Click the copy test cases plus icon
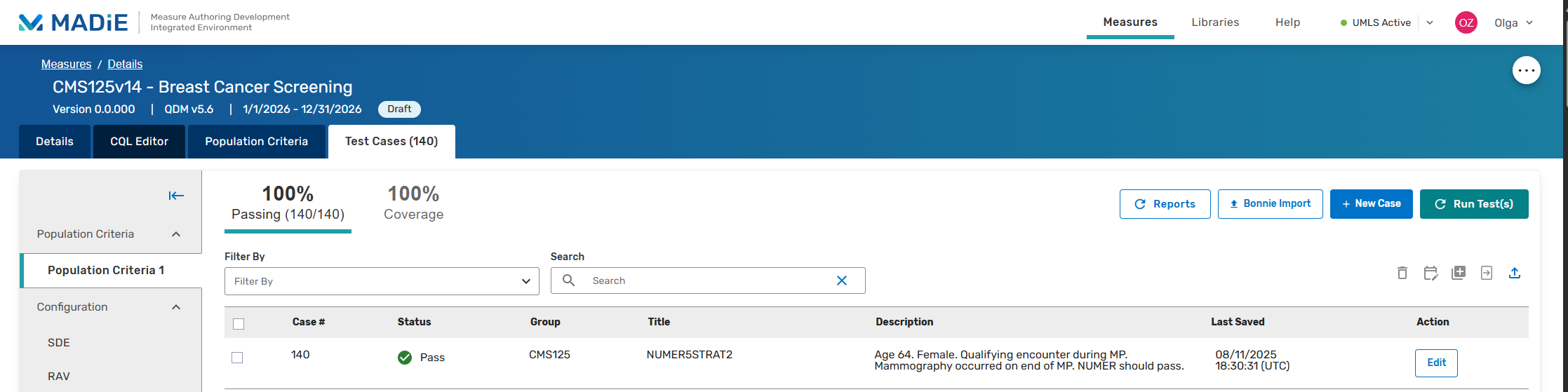This screenshot has height=392, width=1568. (1459, 273)
